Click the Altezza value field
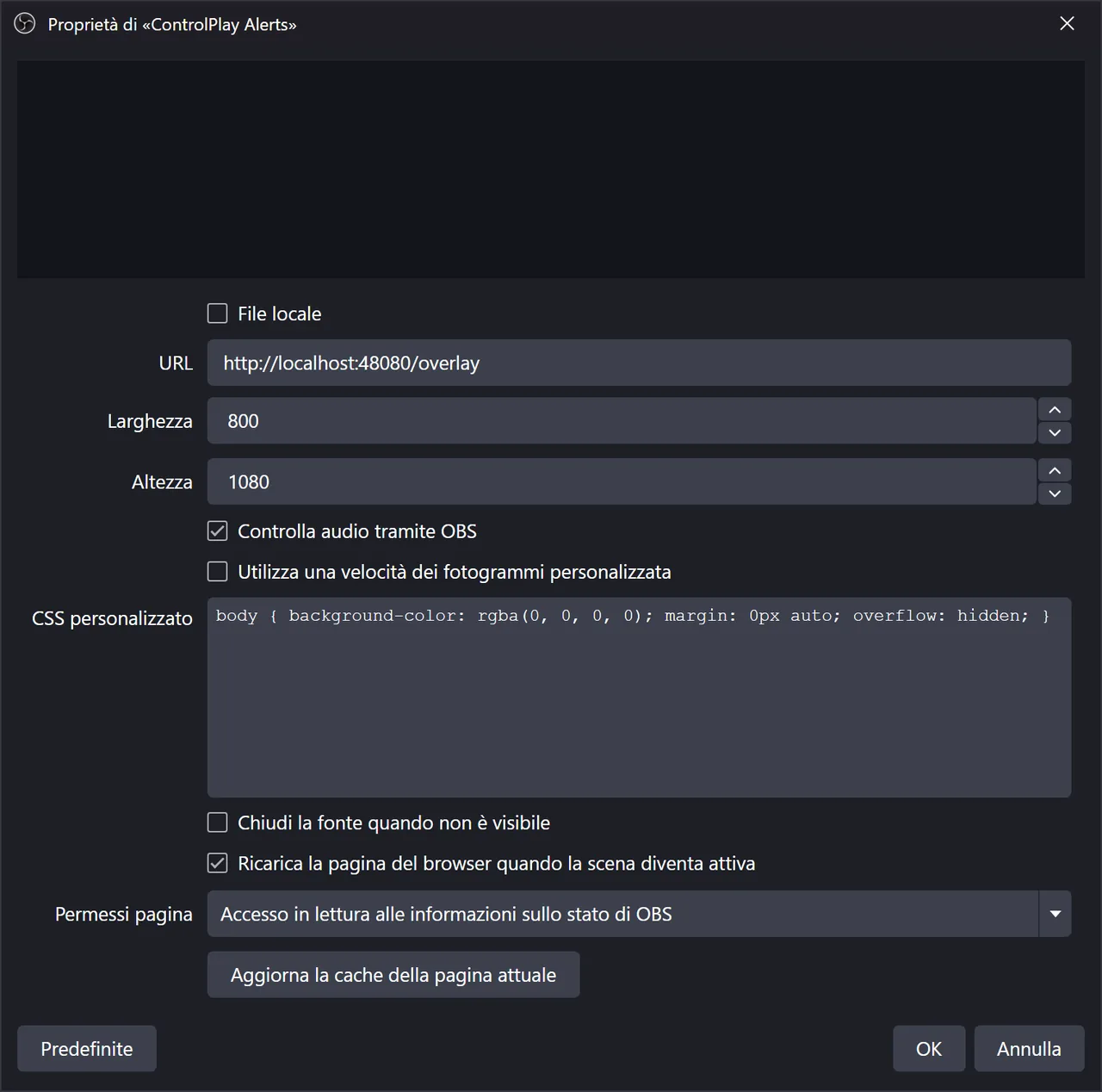The image size is (1102, 1092). tap(622, 482)
